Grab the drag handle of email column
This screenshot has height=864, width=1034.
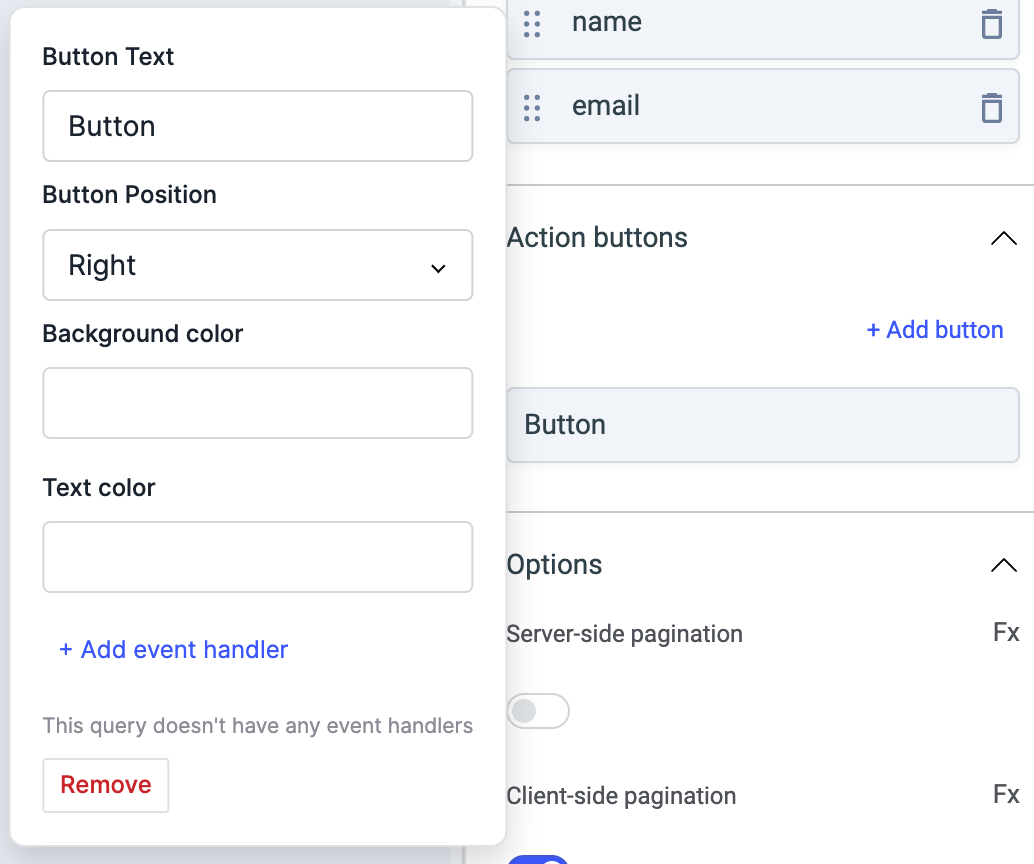[532, 107]
